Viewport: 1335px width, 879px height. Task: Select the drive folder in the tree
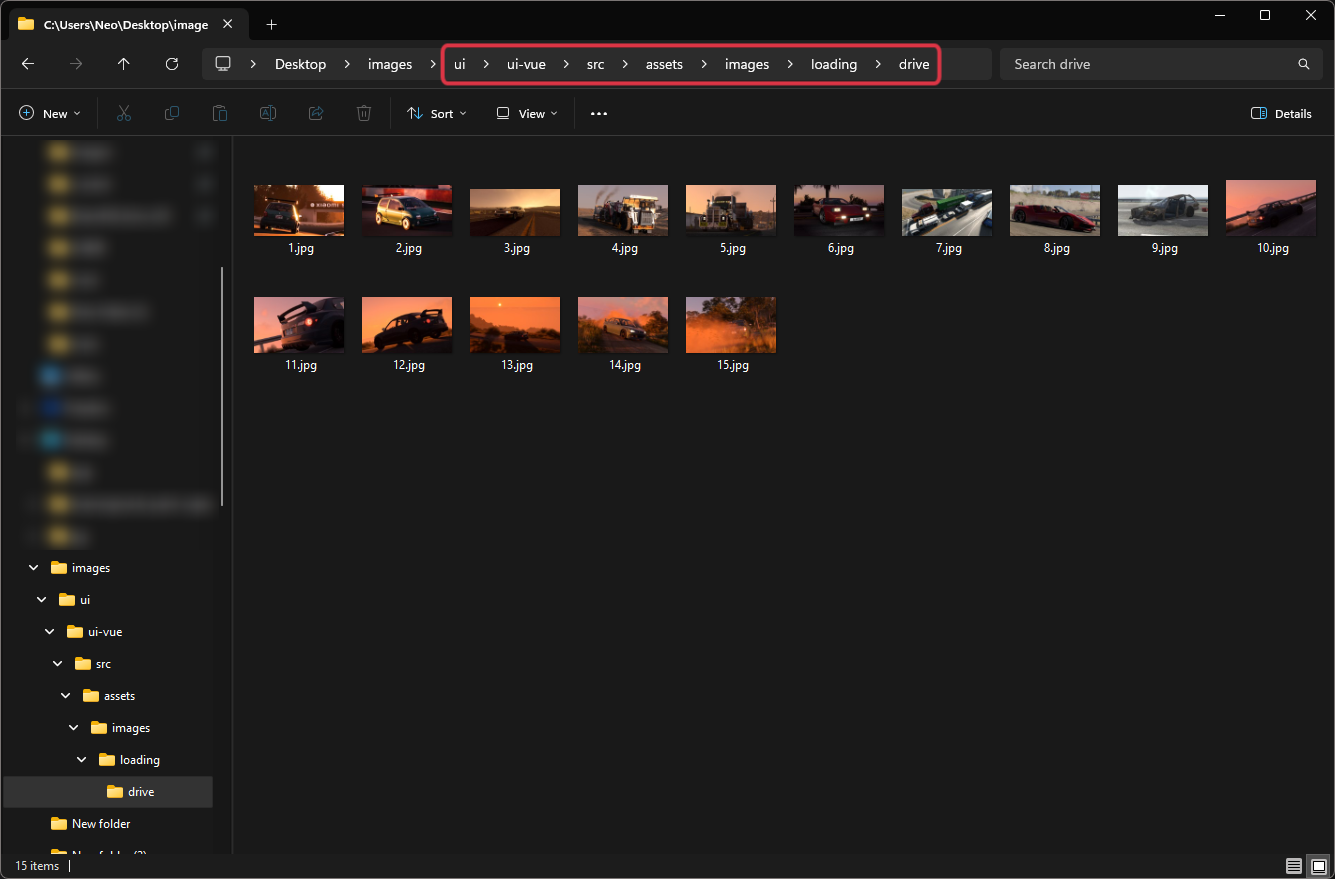pos(108,792)
